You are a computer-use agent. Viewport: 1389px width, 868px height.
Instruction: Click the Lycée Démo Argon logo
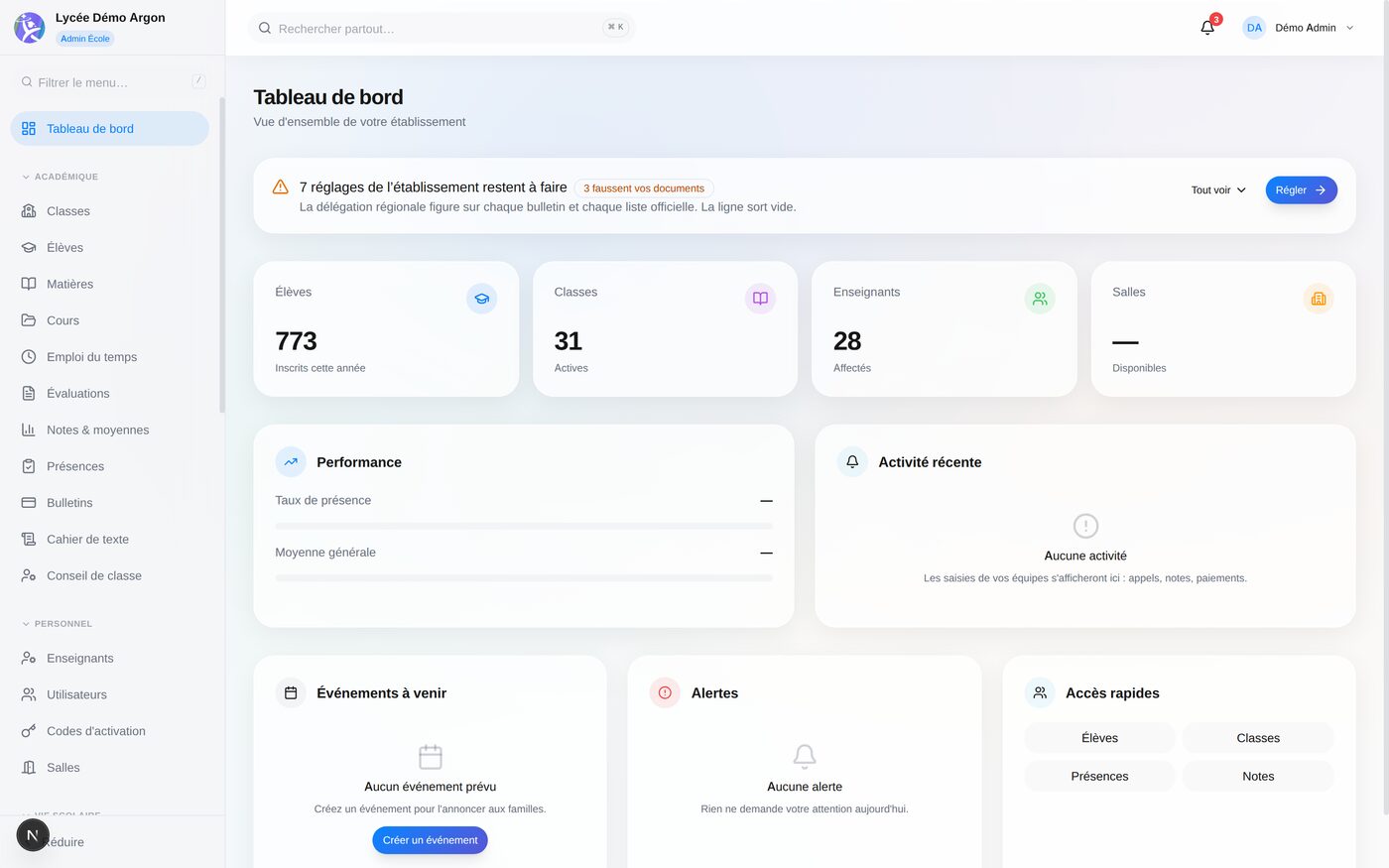click(x=30, y=28)
